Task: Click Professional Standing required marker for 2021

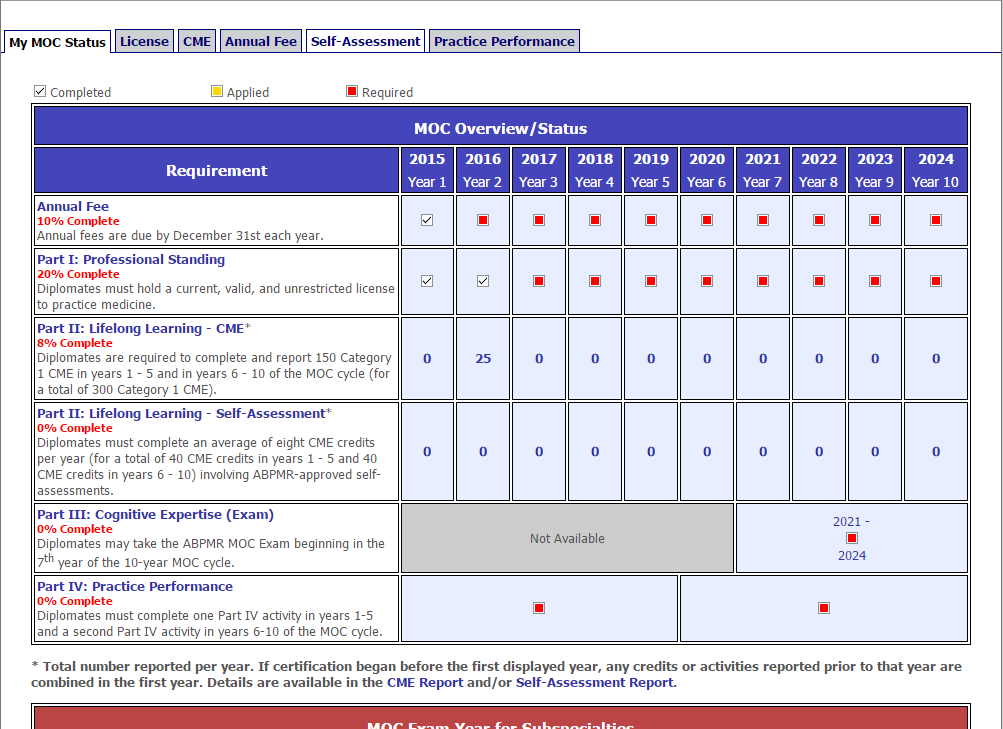Action: click(x=762, y=281)
